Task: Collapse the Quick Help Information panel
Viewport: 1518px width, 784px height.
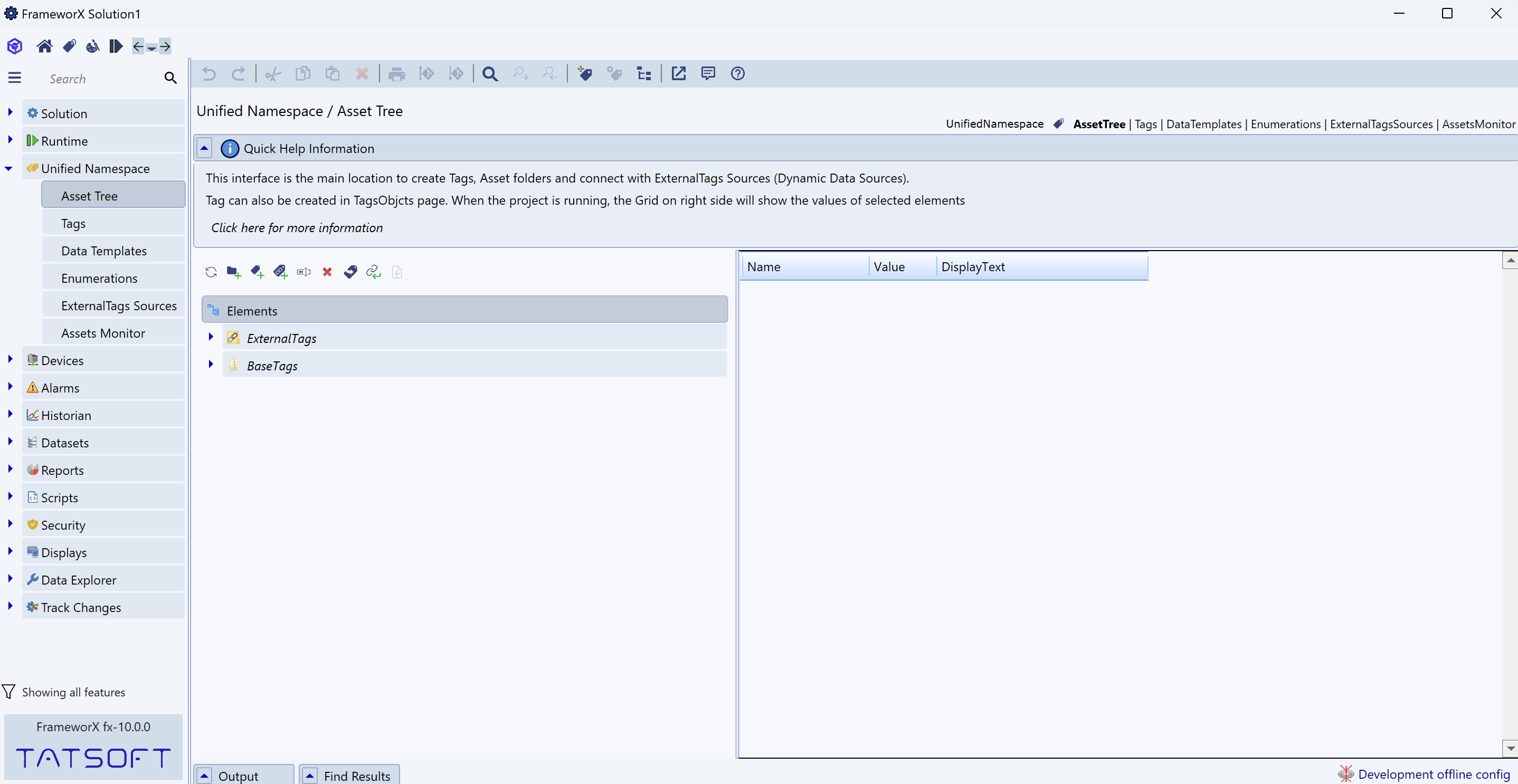Action: [x=204, y=148]
